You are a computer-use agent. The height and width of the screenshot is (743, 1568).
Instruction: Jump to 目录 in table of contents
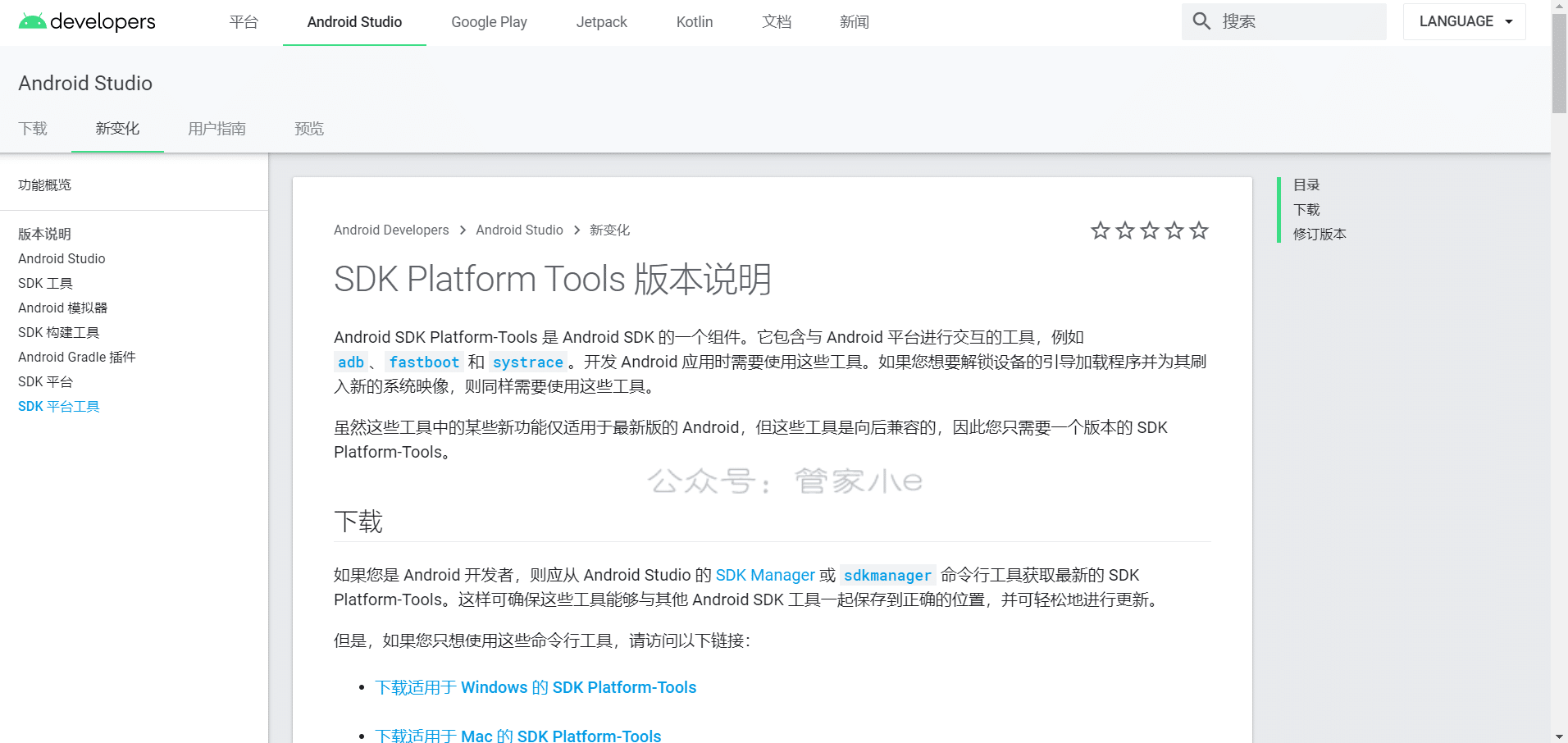pos(1306,185)
